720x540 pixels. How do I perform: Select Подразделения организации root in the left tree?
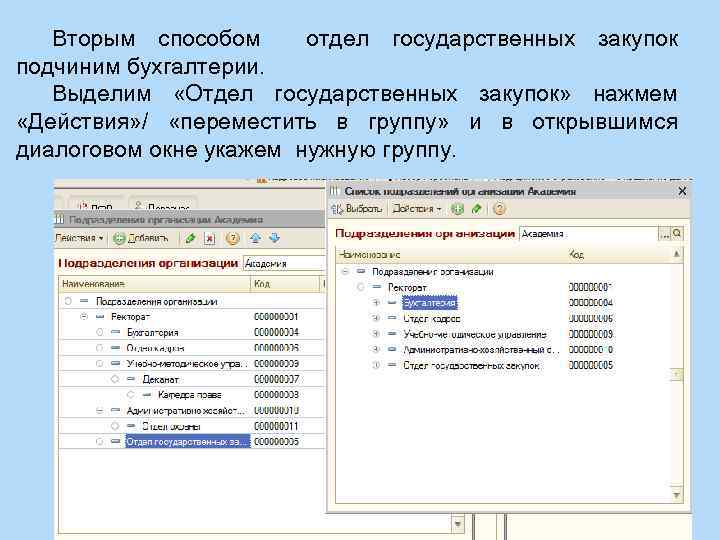(156, 302)
